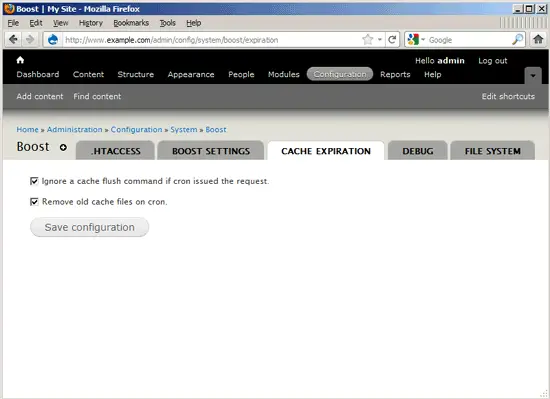Toggle Ignore cache flush from cron checkbox

point(34,181)
